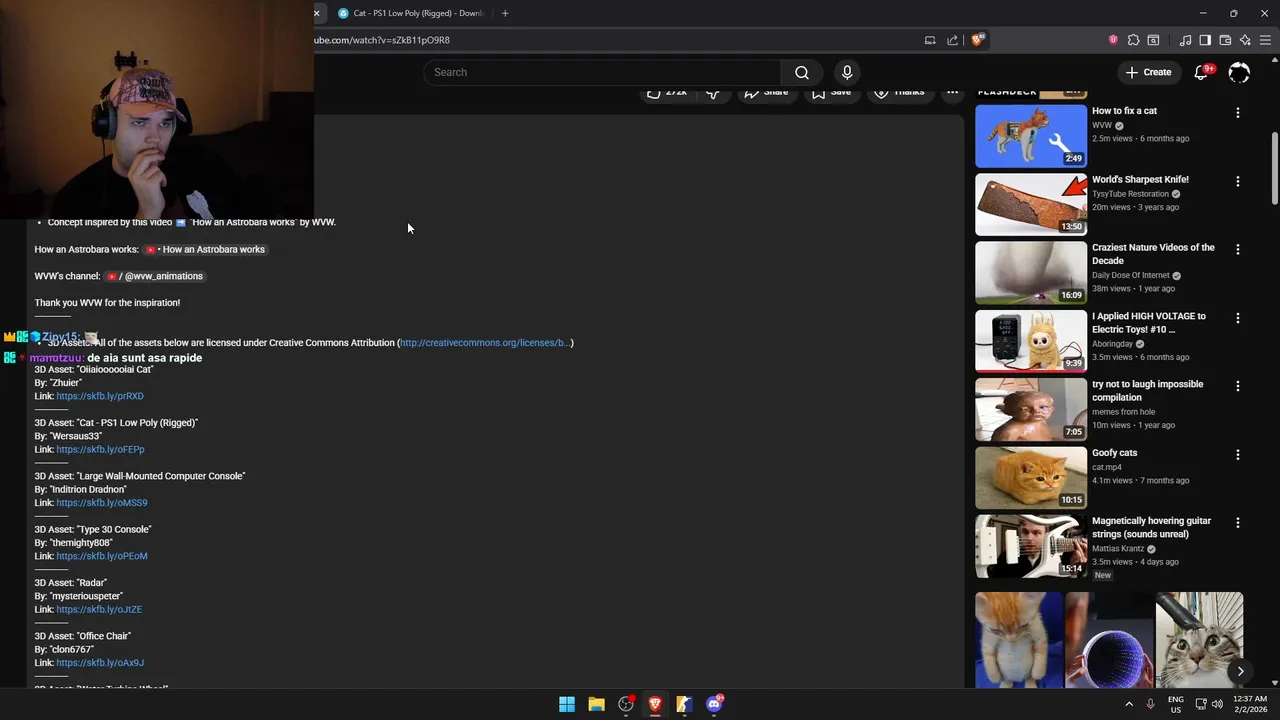Open Type 30 Console link skfb.ly/oPEoM

pos(102,556)
